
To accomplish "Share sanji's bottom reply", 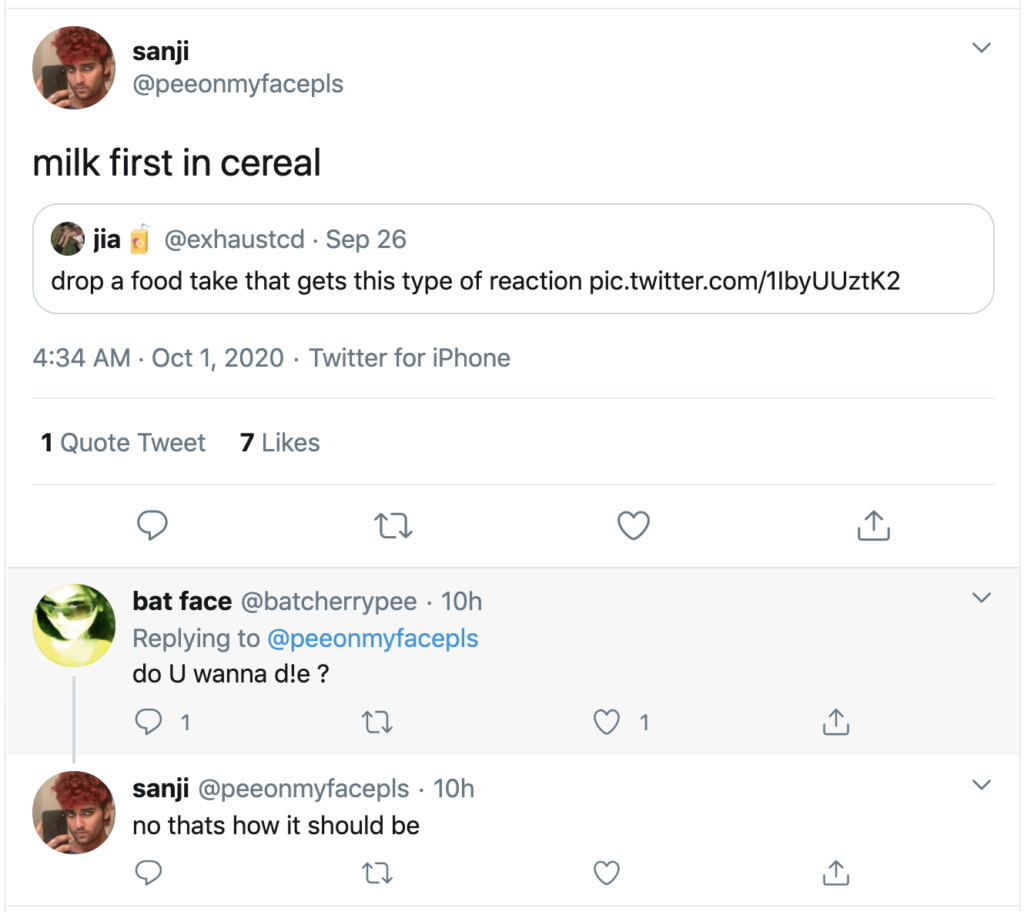I will [x=835, y=872].
